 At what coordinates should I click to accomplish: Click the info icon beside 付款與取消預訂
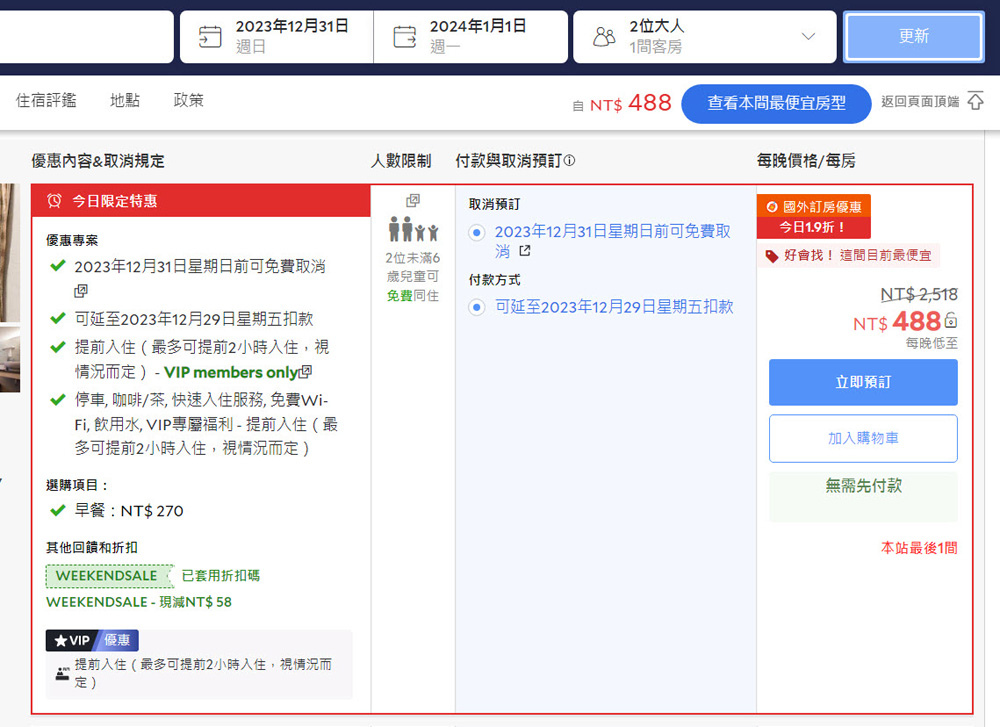point(570,161)
